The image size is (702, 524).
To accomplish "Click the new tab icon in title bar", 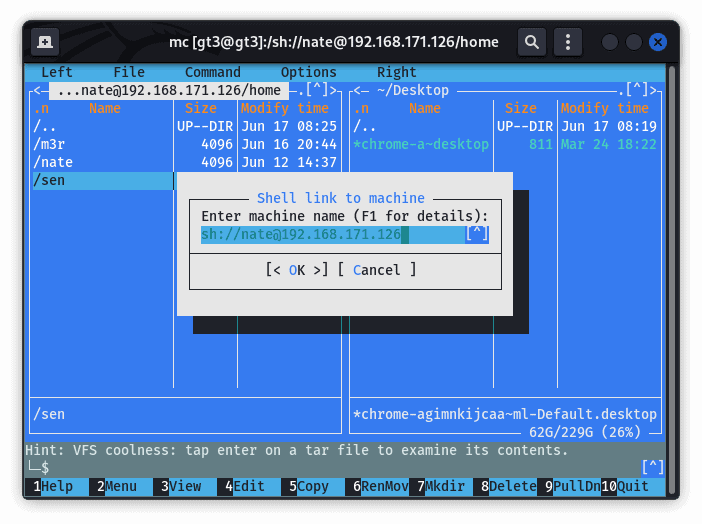I will (x=45, y=42).
